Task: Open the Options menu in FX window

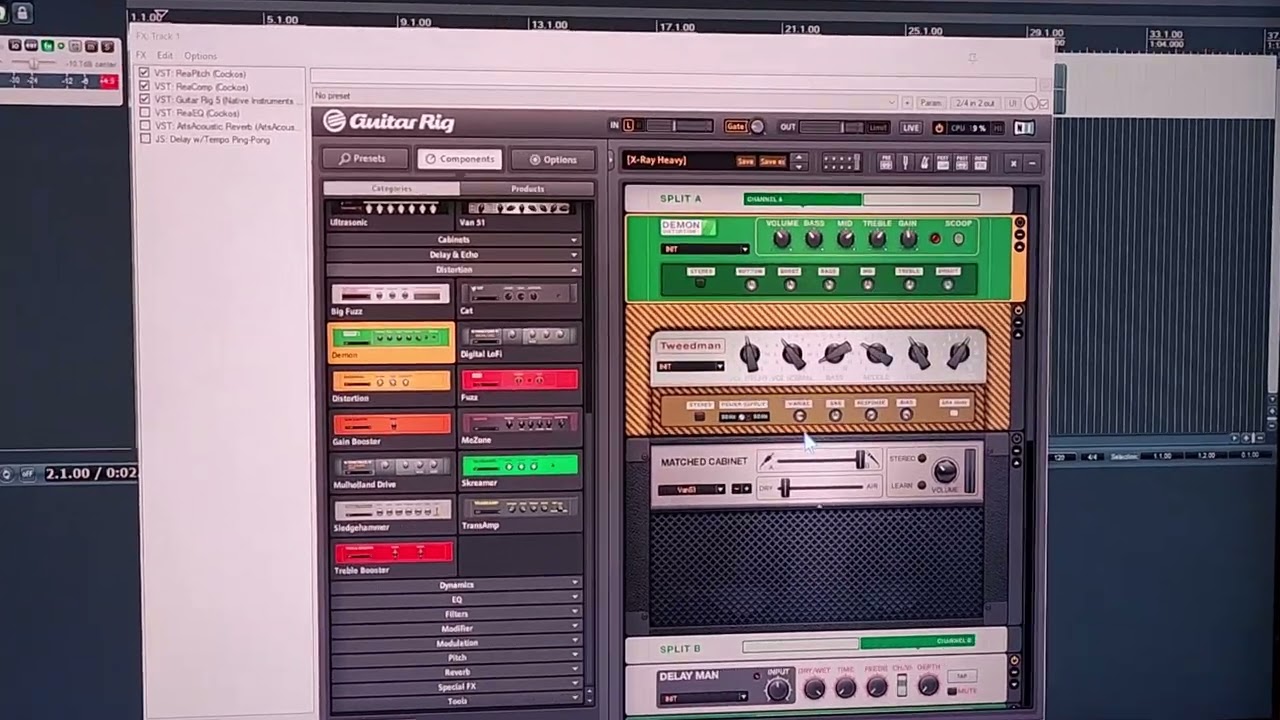Action: (200, 56)
